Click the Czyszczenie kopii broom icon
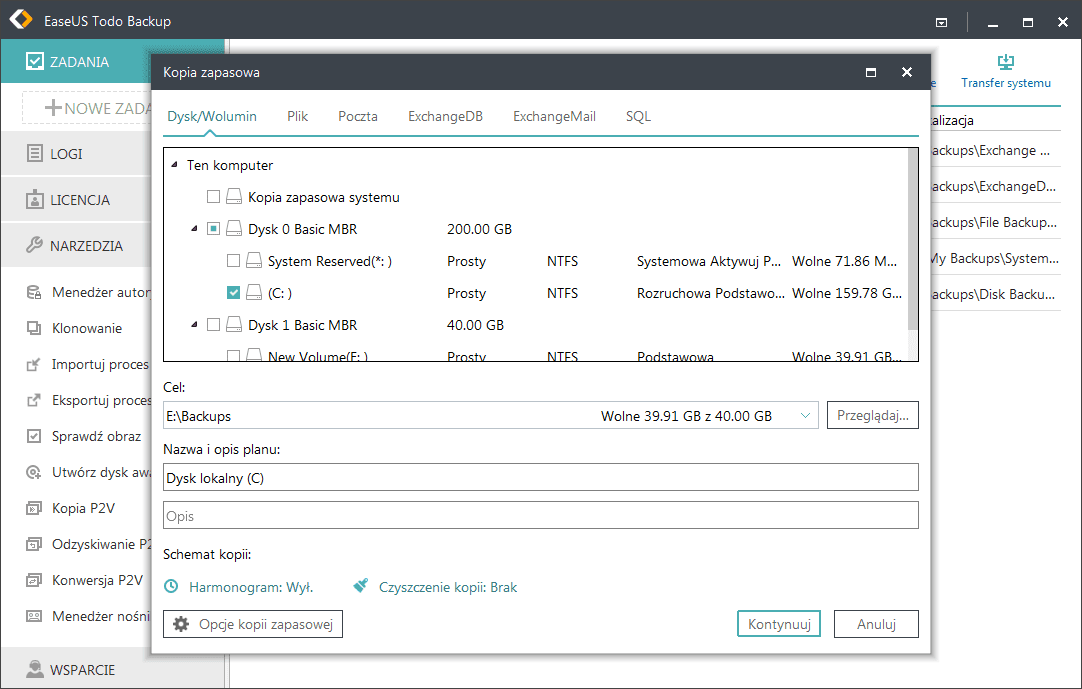Image resolution: width=1082 pixels, height=689 pixels. 361,587
